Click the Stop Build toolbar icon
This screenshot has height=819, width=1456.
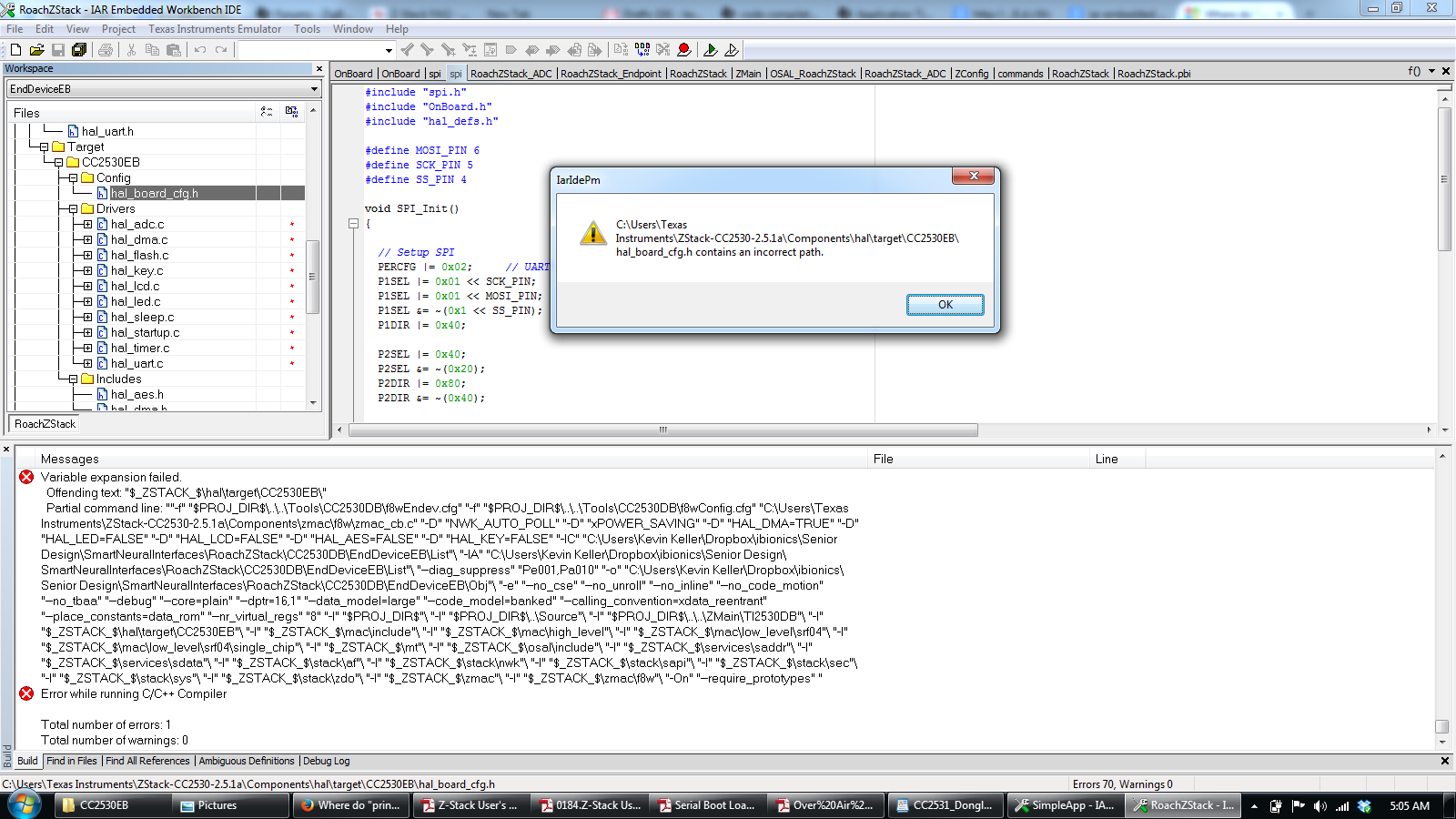[662, 50]
